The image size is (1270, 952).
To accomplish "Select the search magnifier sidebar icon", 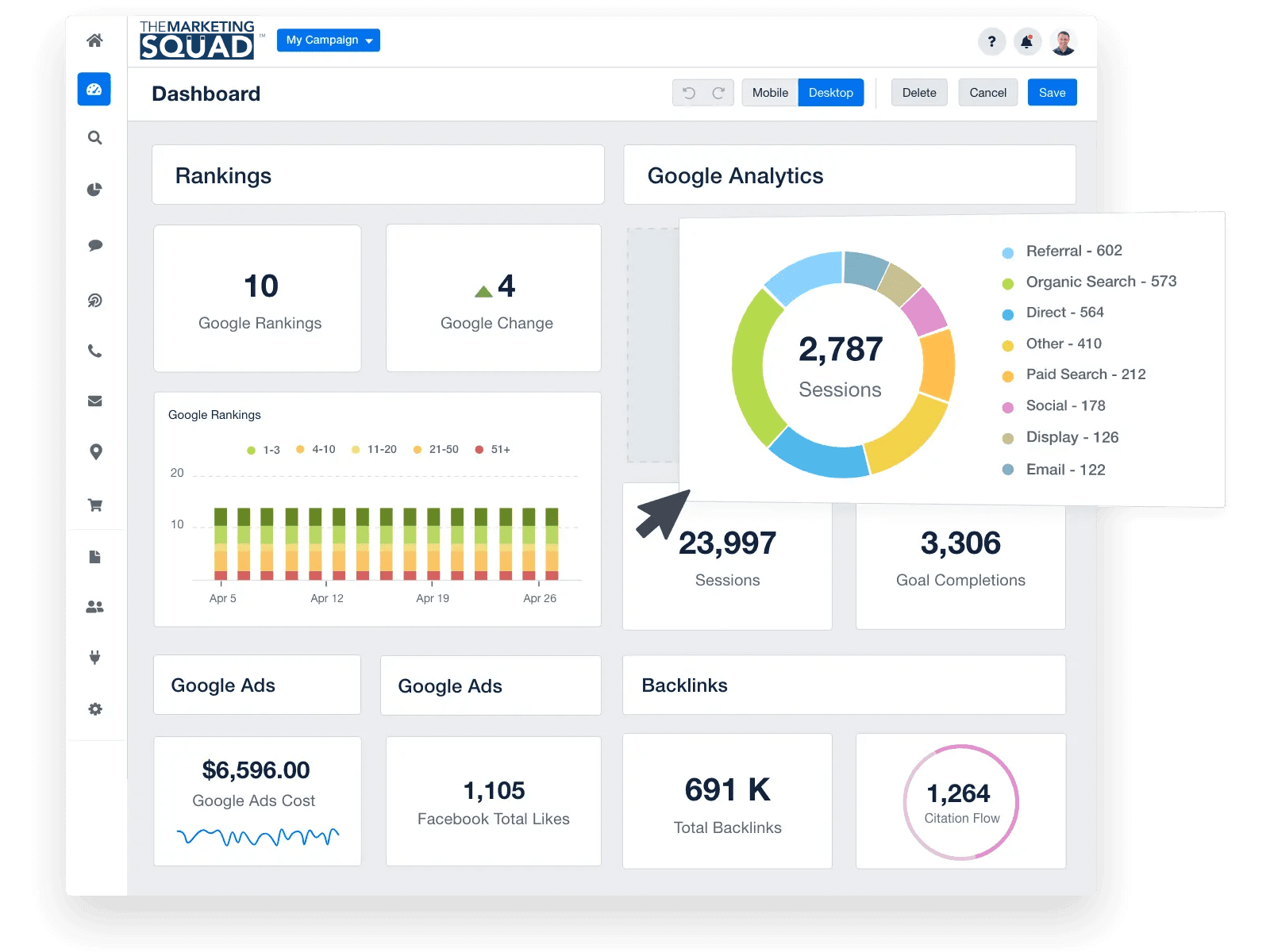I will [94, 138].
